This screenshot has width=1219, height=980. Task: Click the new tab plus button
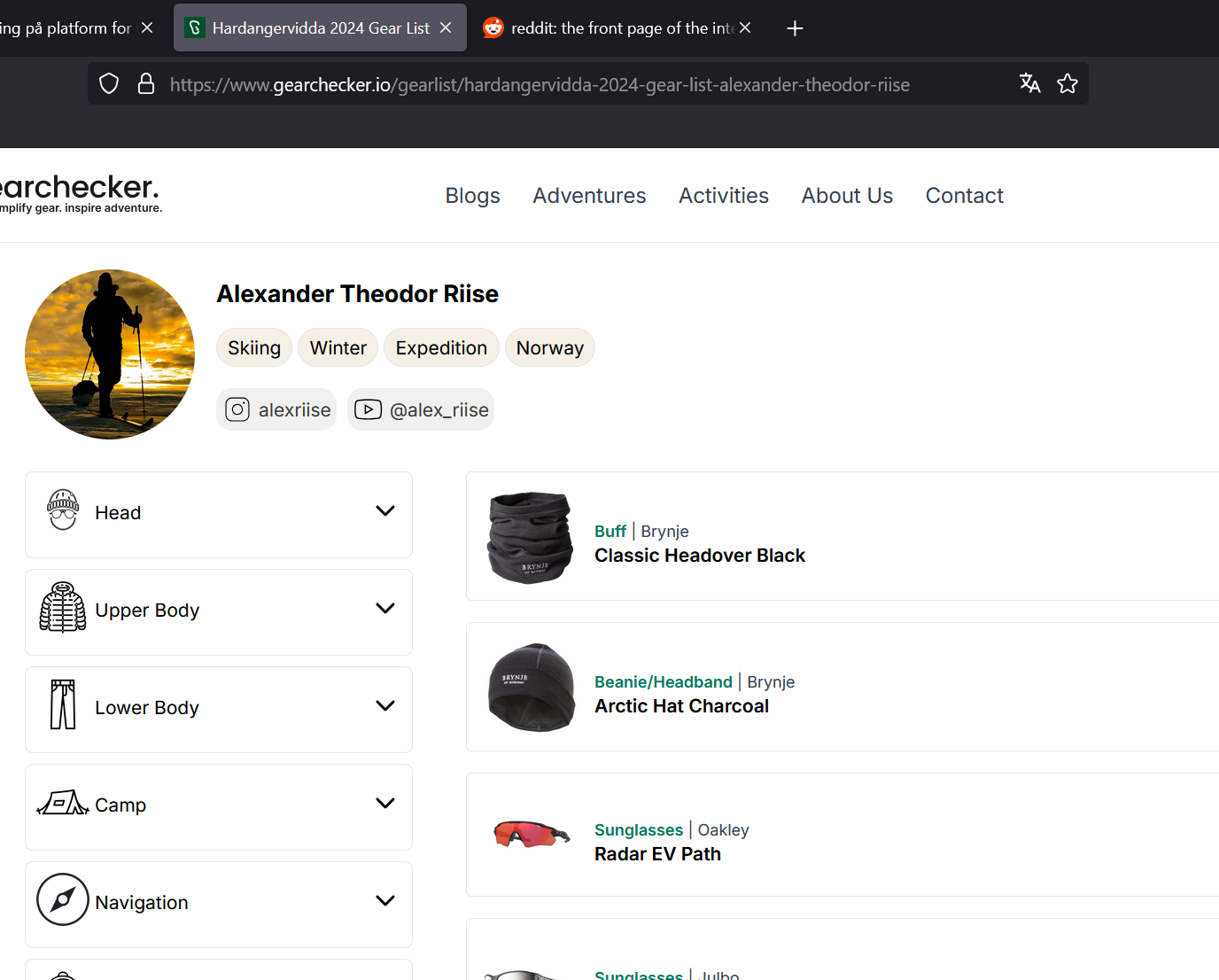coord(795,28)
